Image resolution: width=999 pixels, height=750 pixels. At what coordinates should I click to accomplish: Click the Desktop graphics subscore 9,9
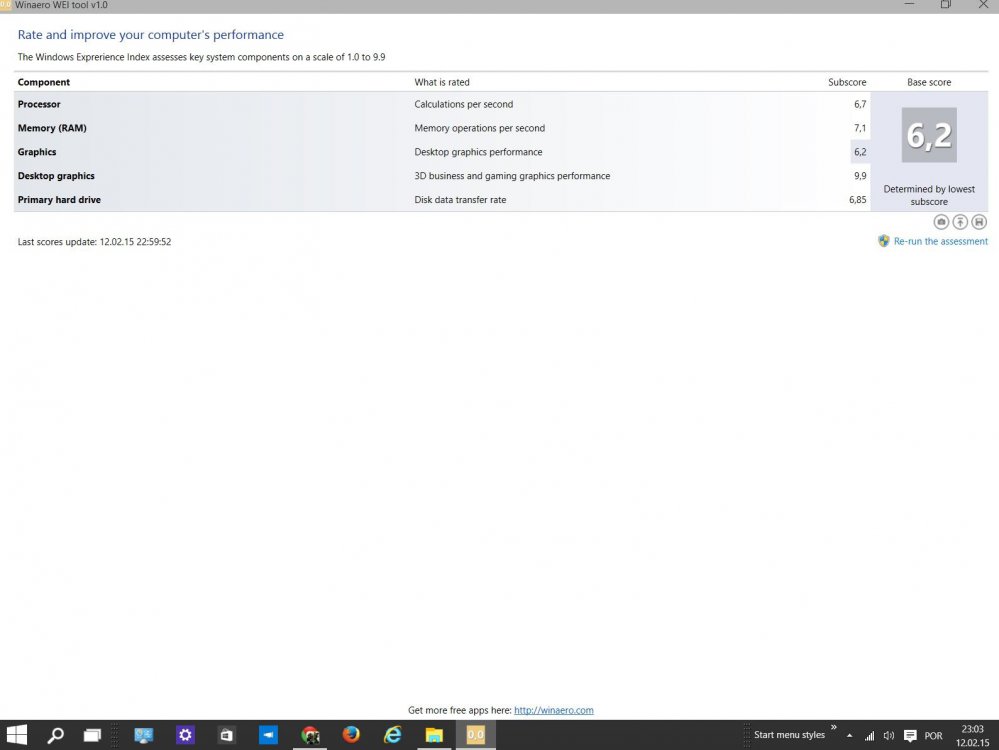pyautogui.click(x=860, y=176)
